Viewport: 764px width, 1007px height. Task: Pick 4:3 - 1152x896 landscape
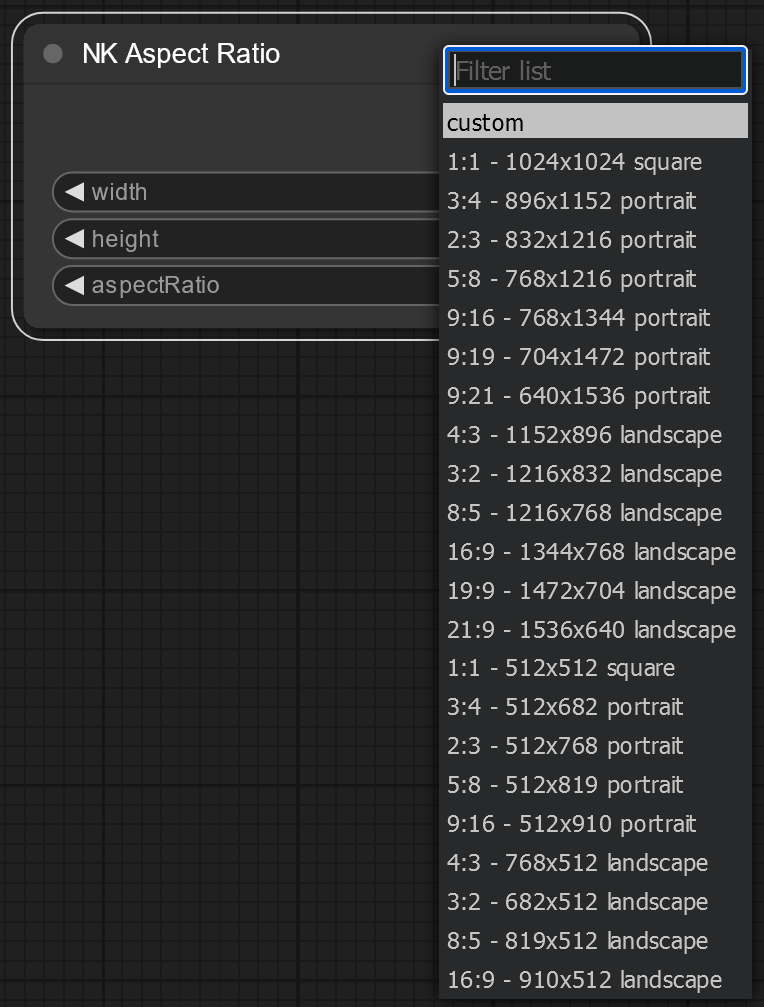click(x=595, y=435)
